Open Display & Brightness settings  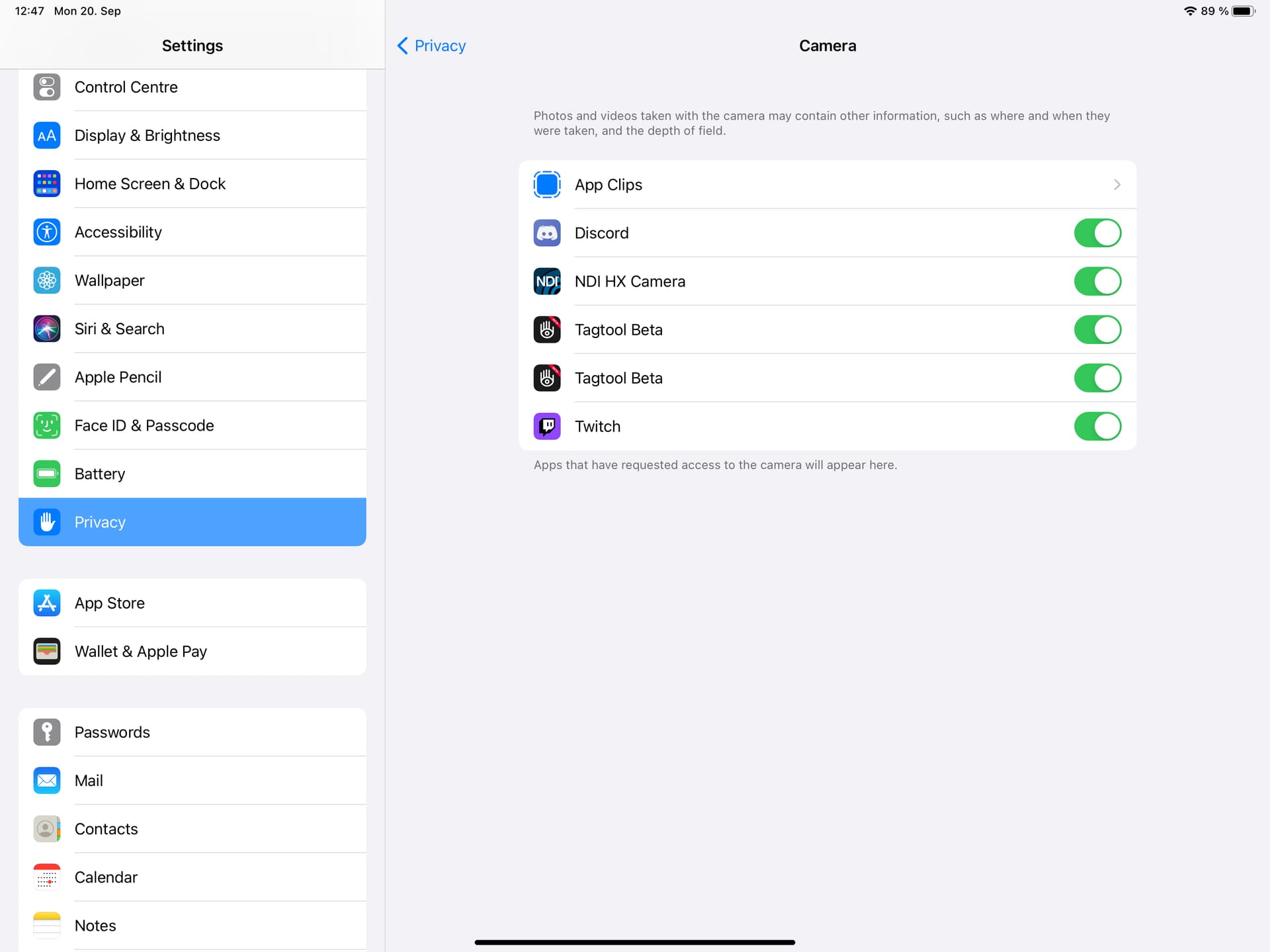click(x=148, y=136)
